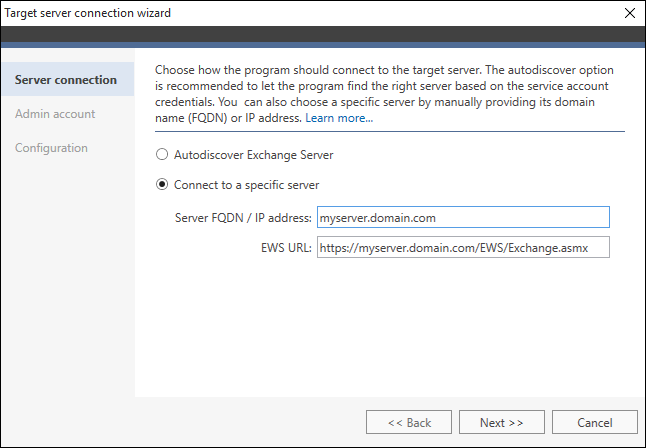Click the 'EWS URL:' label
The width and height of the screenshot is (646, 448).
(286, 248)
